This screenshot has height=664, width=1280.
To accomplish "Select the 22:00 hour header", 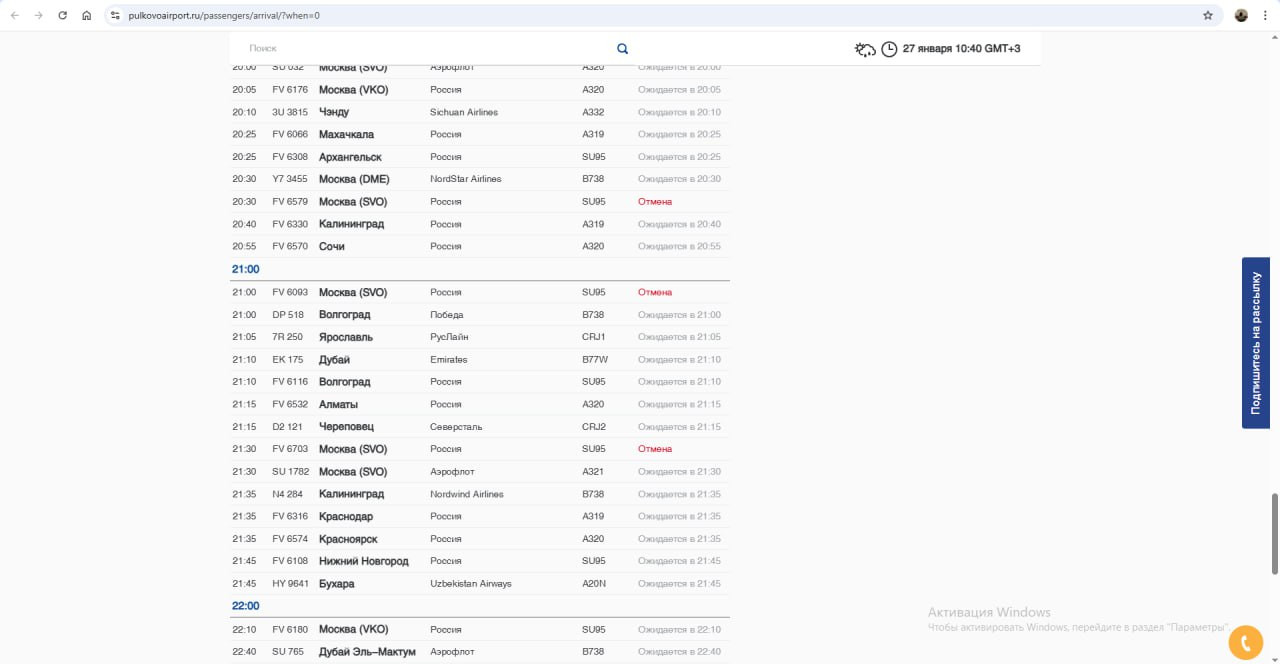I will 246,606.
